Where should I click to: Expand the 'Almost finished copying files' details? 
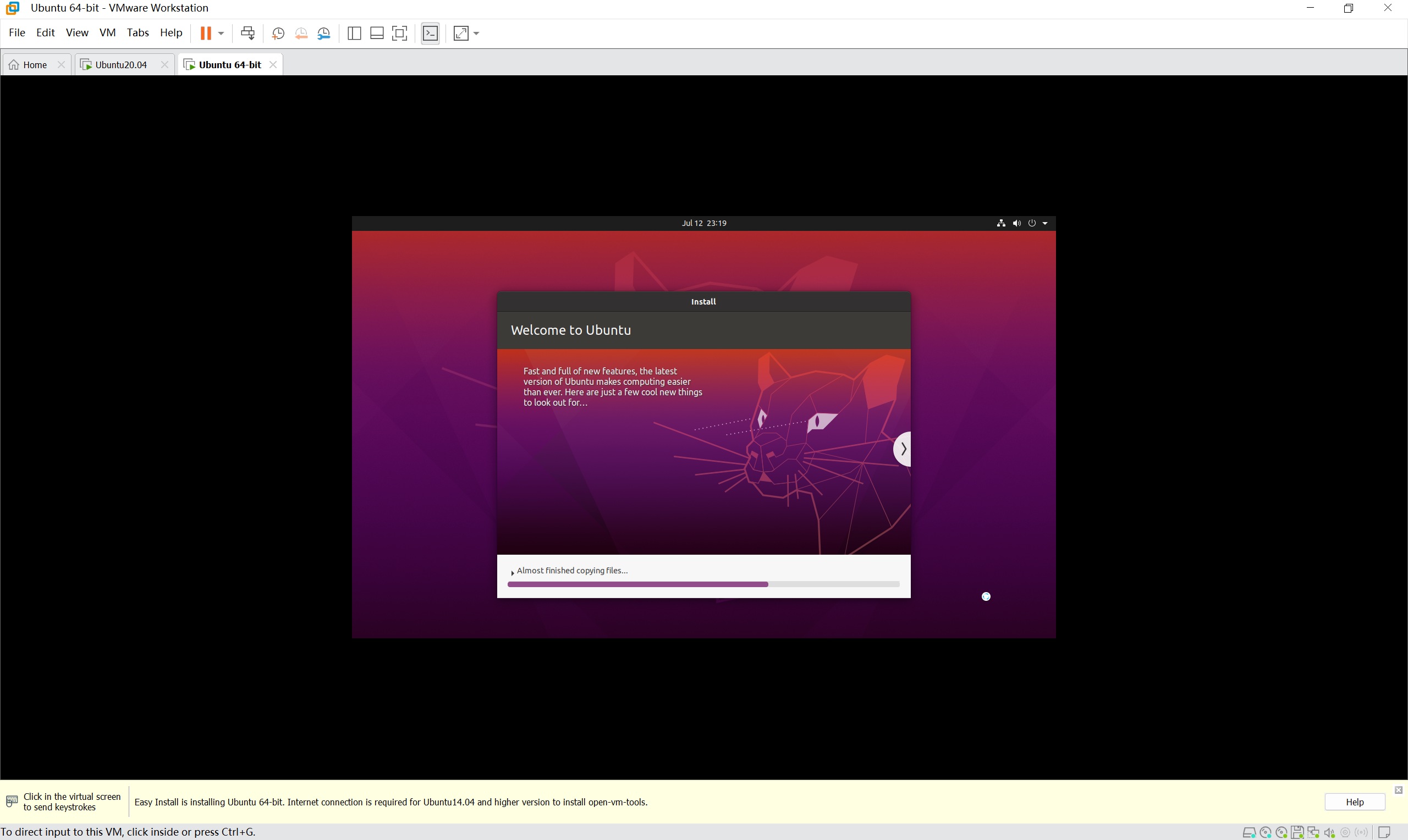pyautogui.click(x=513, y=572)
